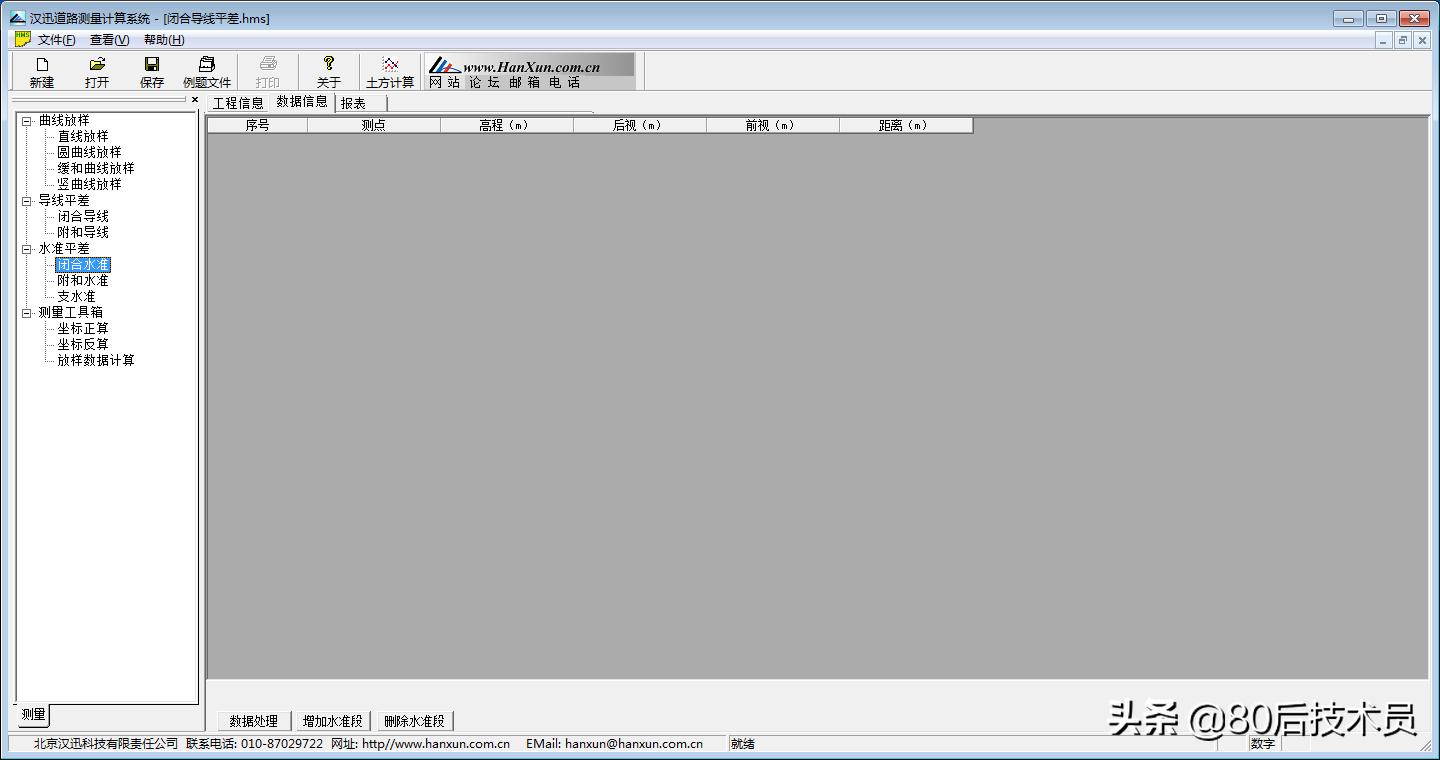
Task: Click the 删除水准段 button
Action: click(x=415, y=721)
